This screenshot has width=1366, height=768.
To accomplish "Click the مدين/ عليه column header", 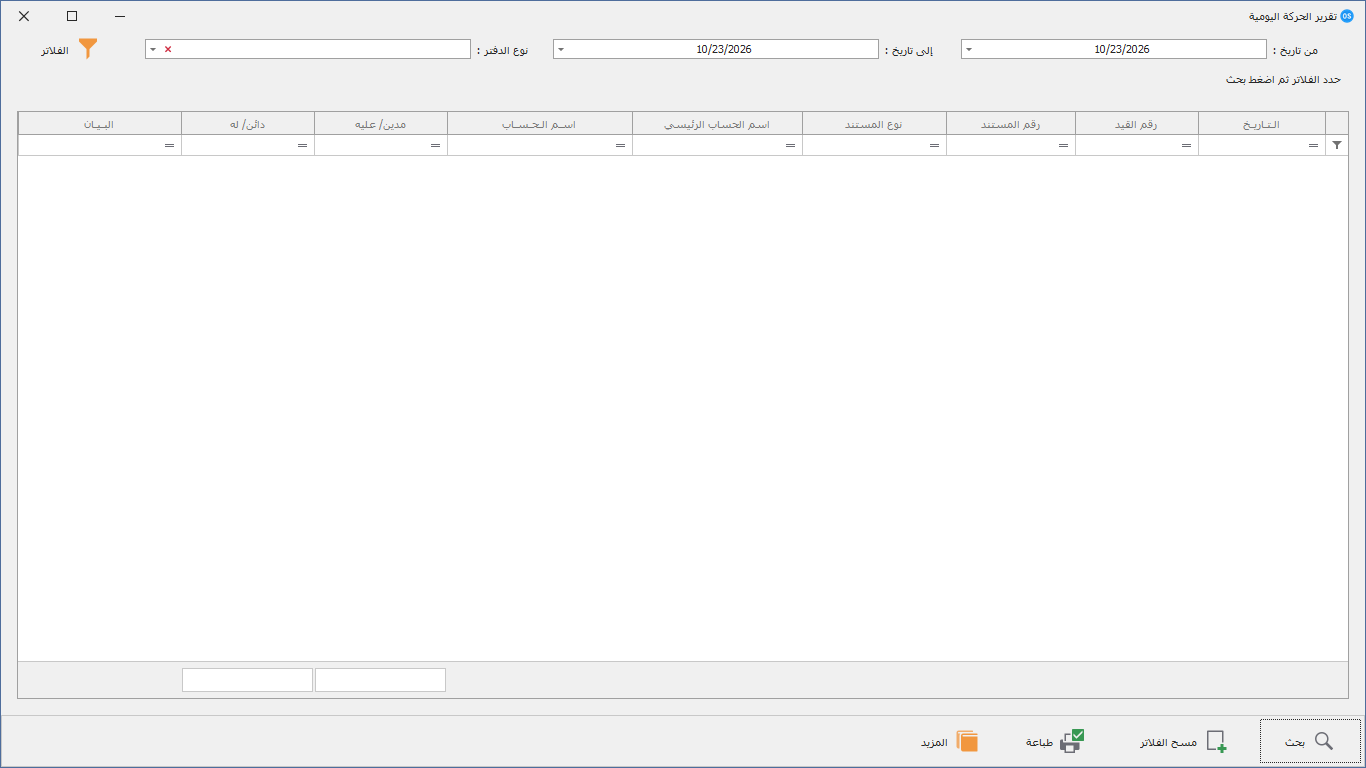I will click(381, 123).
